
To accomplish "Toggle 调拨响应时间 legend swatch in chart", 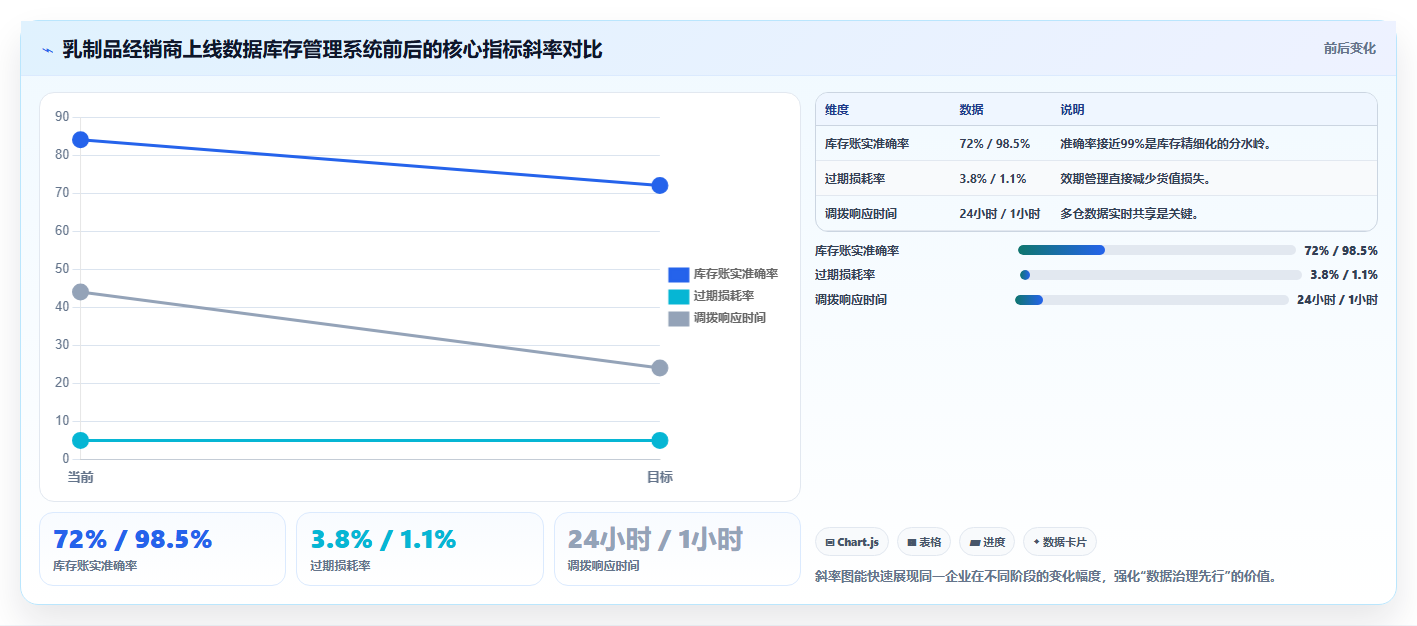I will coord(679,318).
